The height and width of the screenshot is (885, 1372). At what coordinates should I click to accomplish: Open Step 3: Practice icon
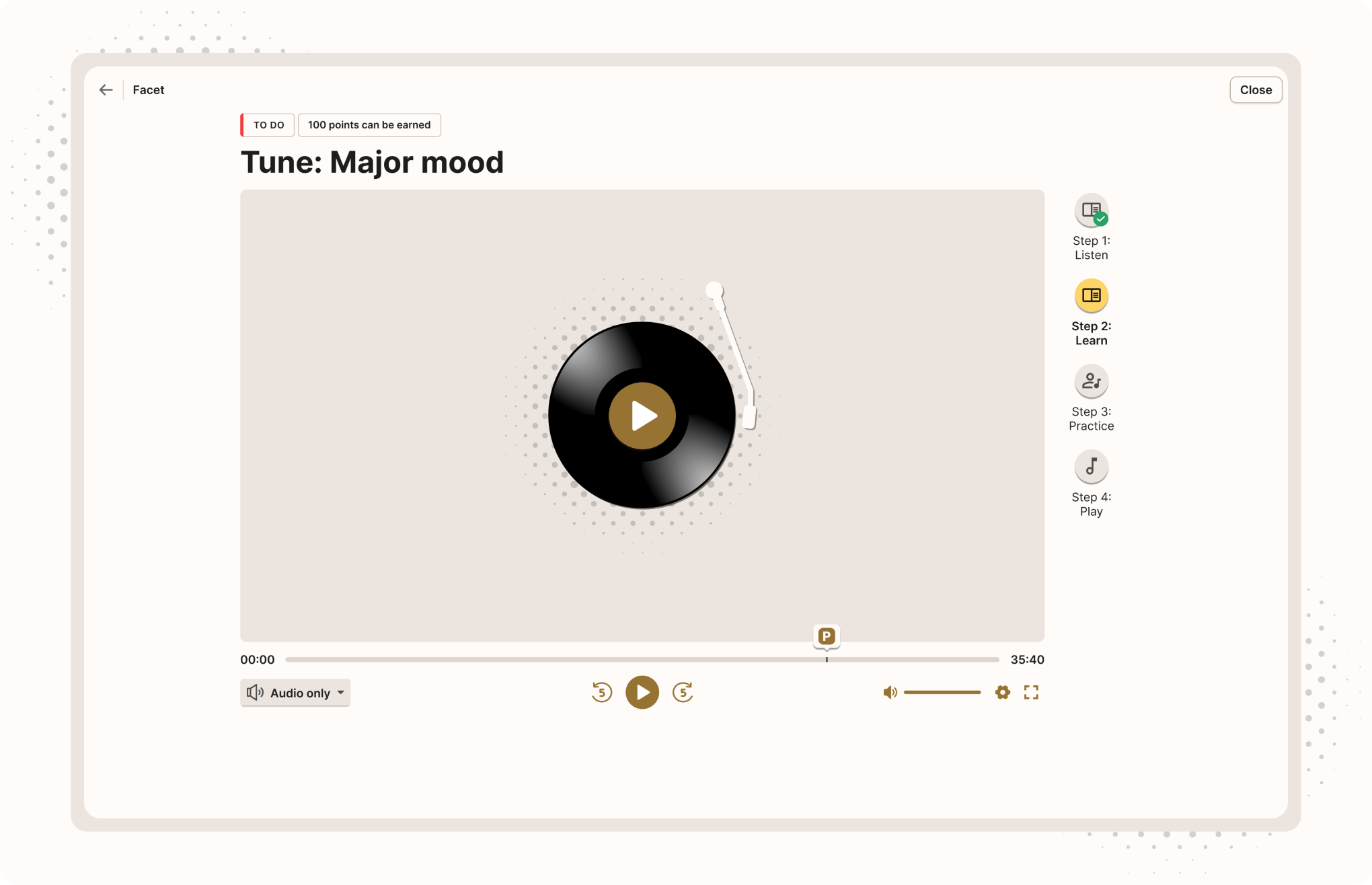tap(1091, 381)
